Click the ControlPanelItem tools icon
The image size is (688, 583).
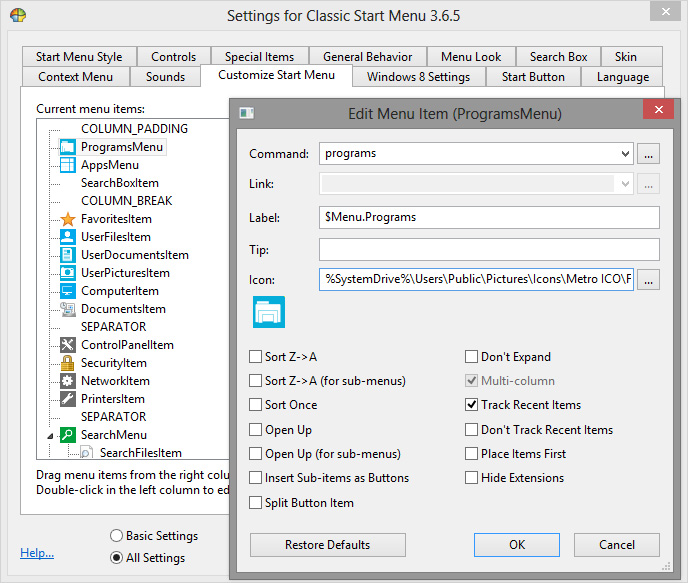coord(68,345)
